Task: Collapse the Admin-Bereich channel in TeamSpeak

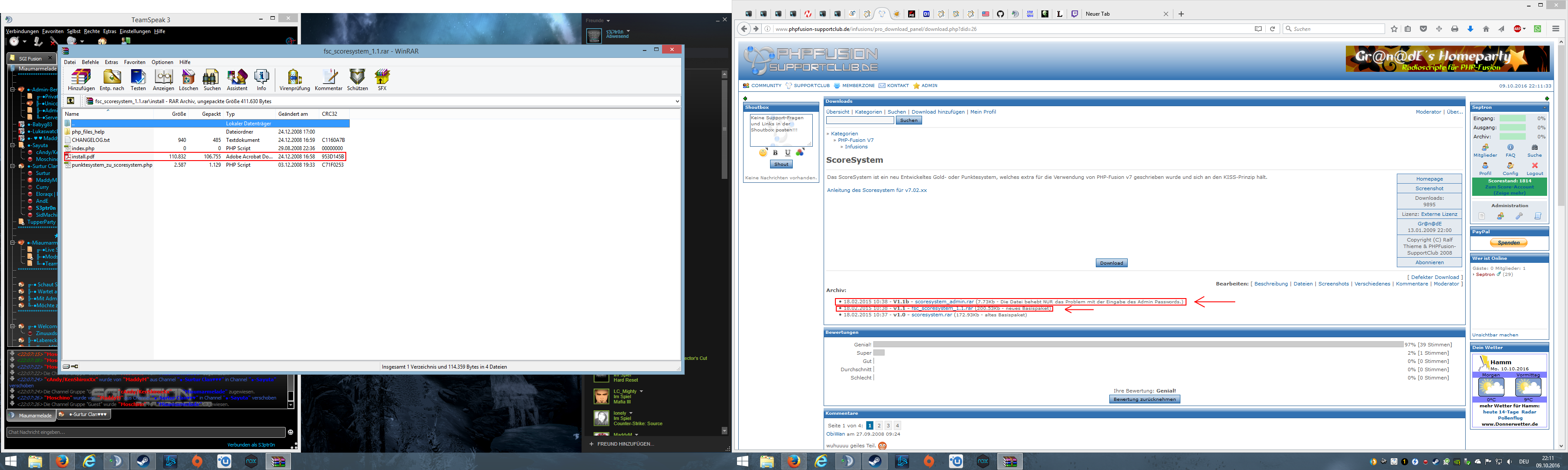Action: click(12, 89)
